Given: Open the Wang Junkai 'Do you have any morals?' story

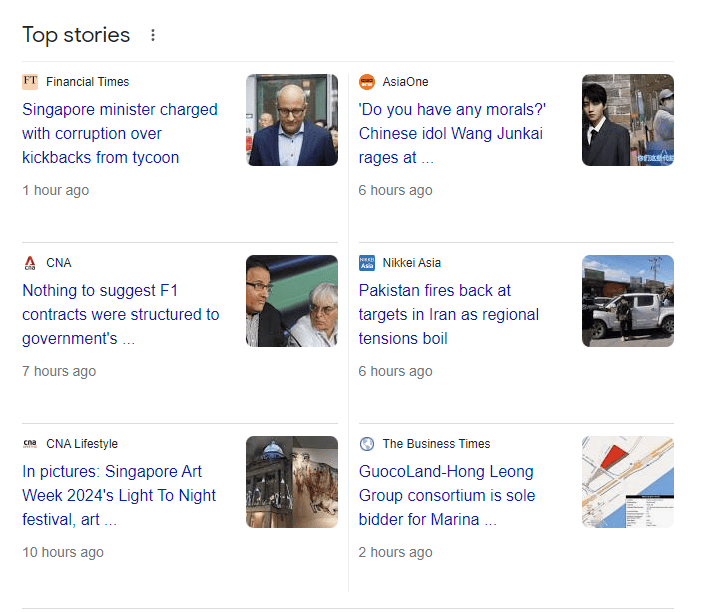Looking at the screenshot, I should coord(452,133).
